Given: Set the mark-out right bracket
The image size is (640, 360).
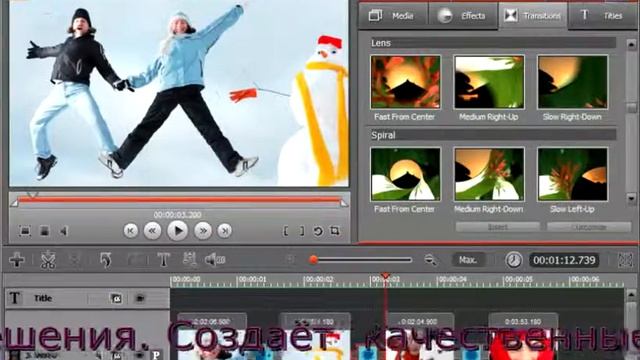Looking at the screenshot, I should coord(302,231).
